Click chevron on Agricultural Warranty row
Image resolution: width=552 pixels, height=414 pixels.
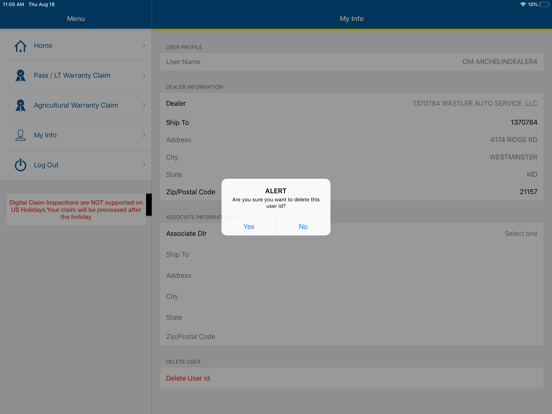tap(144, 105)
